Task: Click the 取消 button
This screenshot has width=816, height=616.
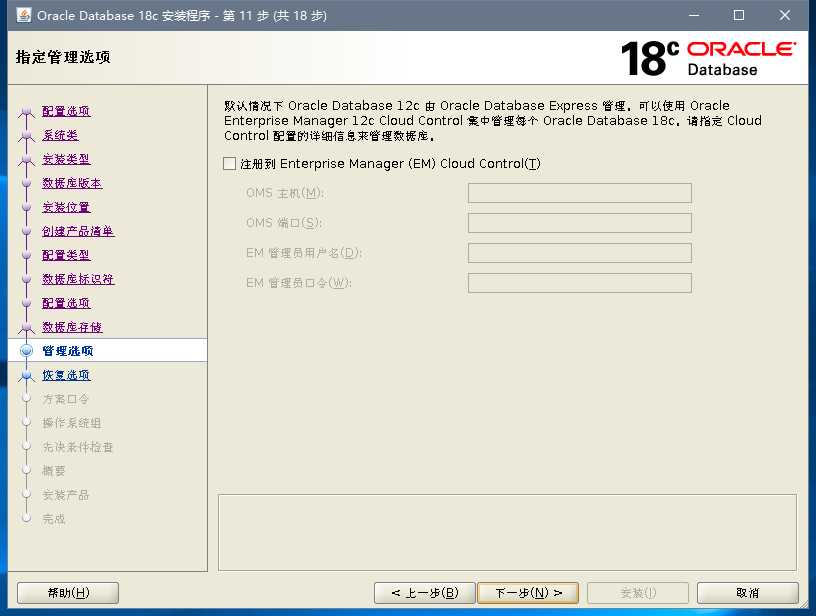Action: coord(747,593)
